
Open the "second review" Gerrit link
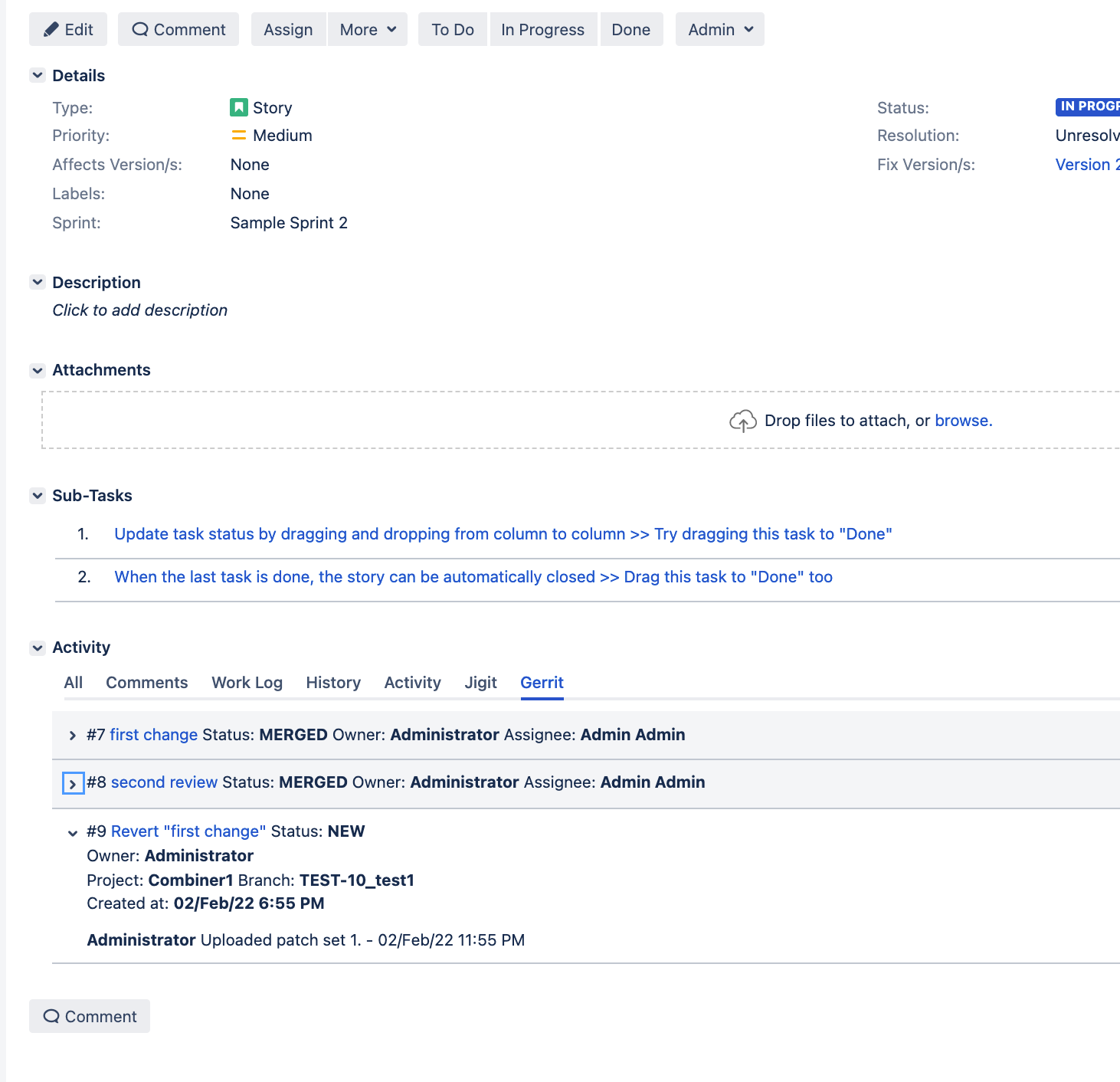[163, 782]
